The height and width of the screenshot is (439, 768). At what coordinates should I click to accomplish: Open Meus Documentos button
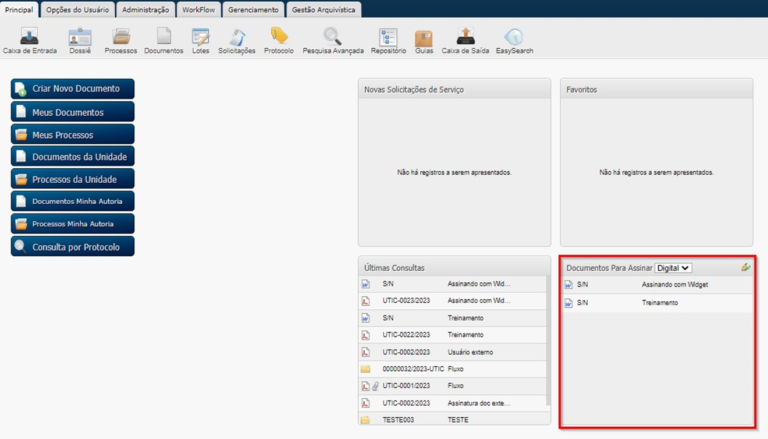coord(72,112)
